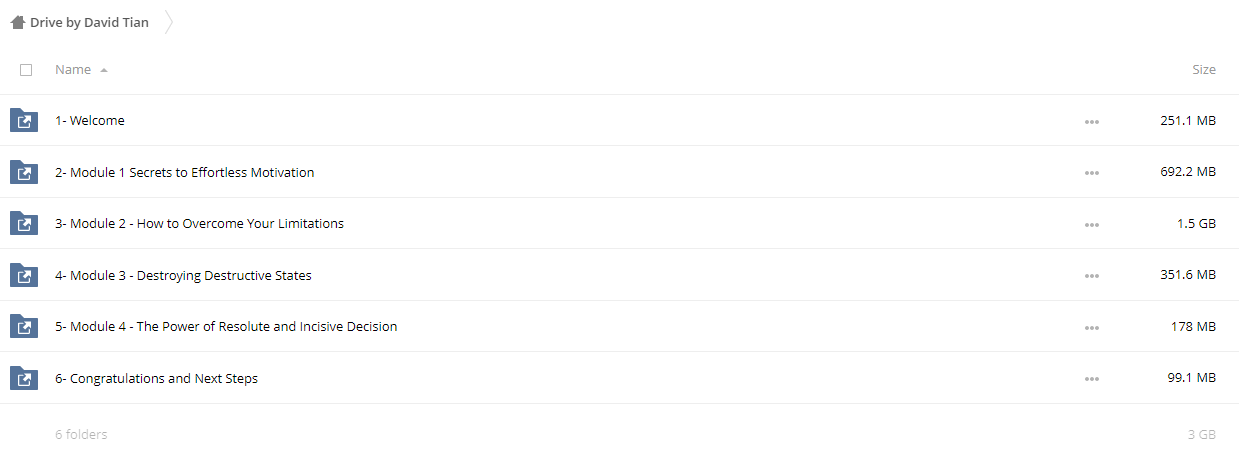Sort by the Size column header
Screen dimensions: 1239x474
click(1204, 70)
